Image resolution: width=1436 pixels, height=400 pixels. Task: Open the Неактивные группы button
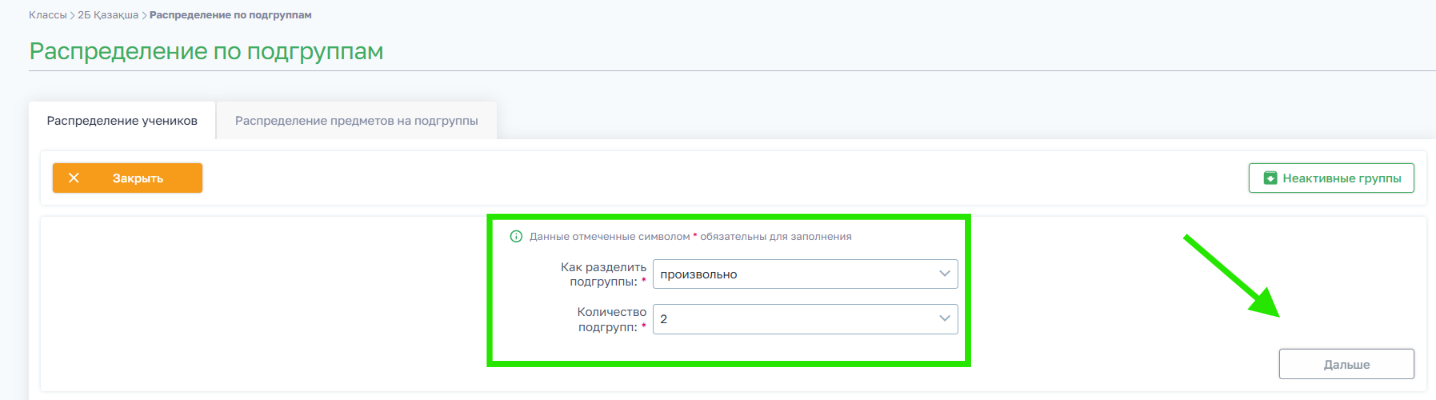[1331, 178]
